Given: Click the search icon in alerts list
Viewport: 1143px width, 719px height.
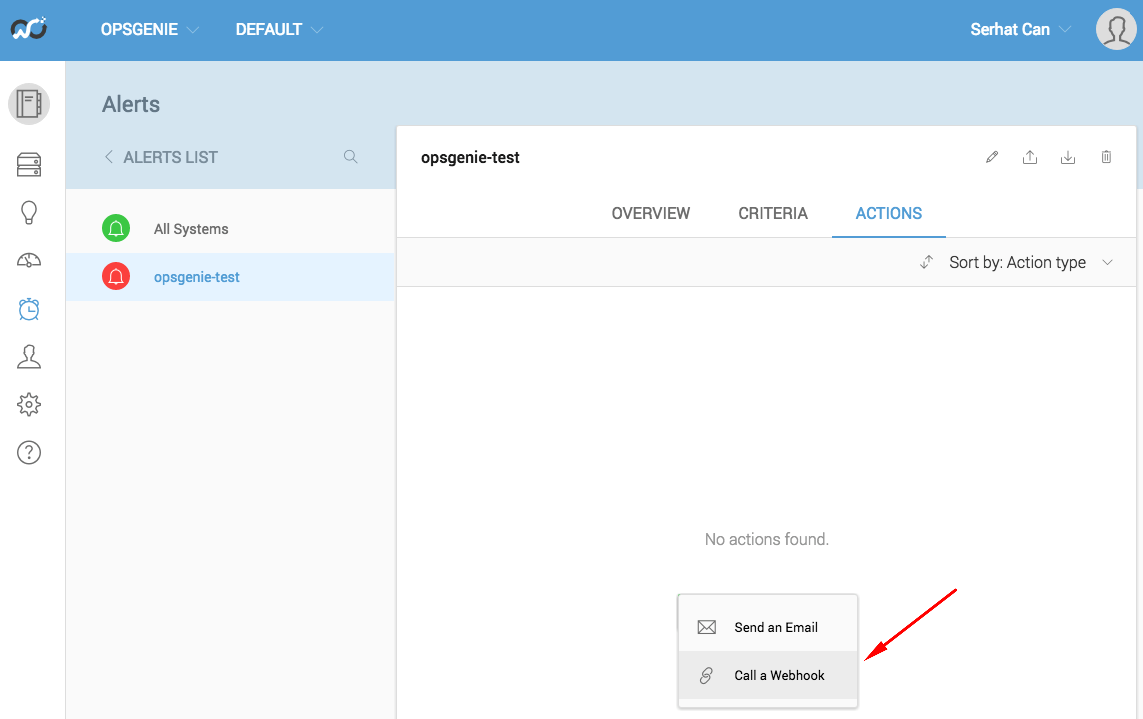Looking at the screenshot, I should coord(351,157).
